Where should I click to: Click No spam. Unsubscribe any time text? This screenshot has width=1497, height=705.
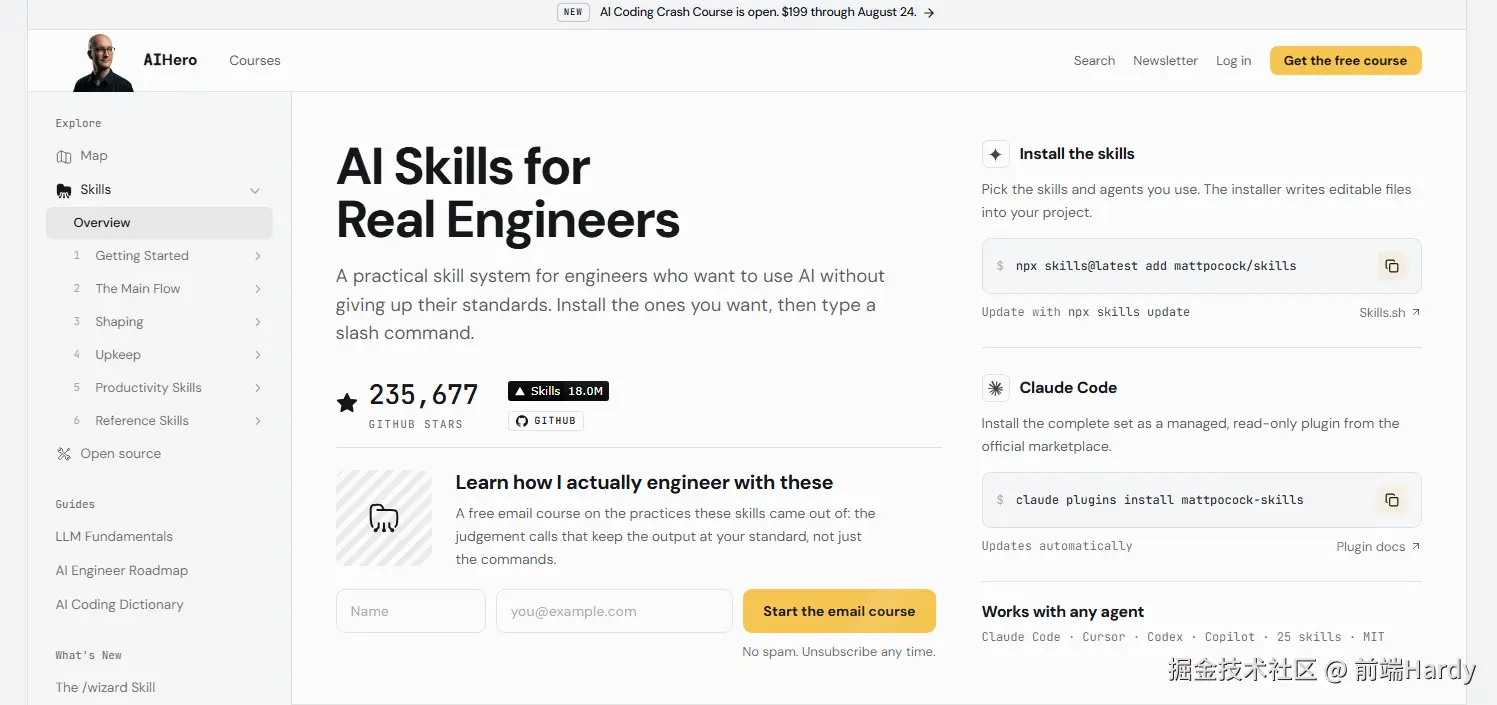(839, 652)
